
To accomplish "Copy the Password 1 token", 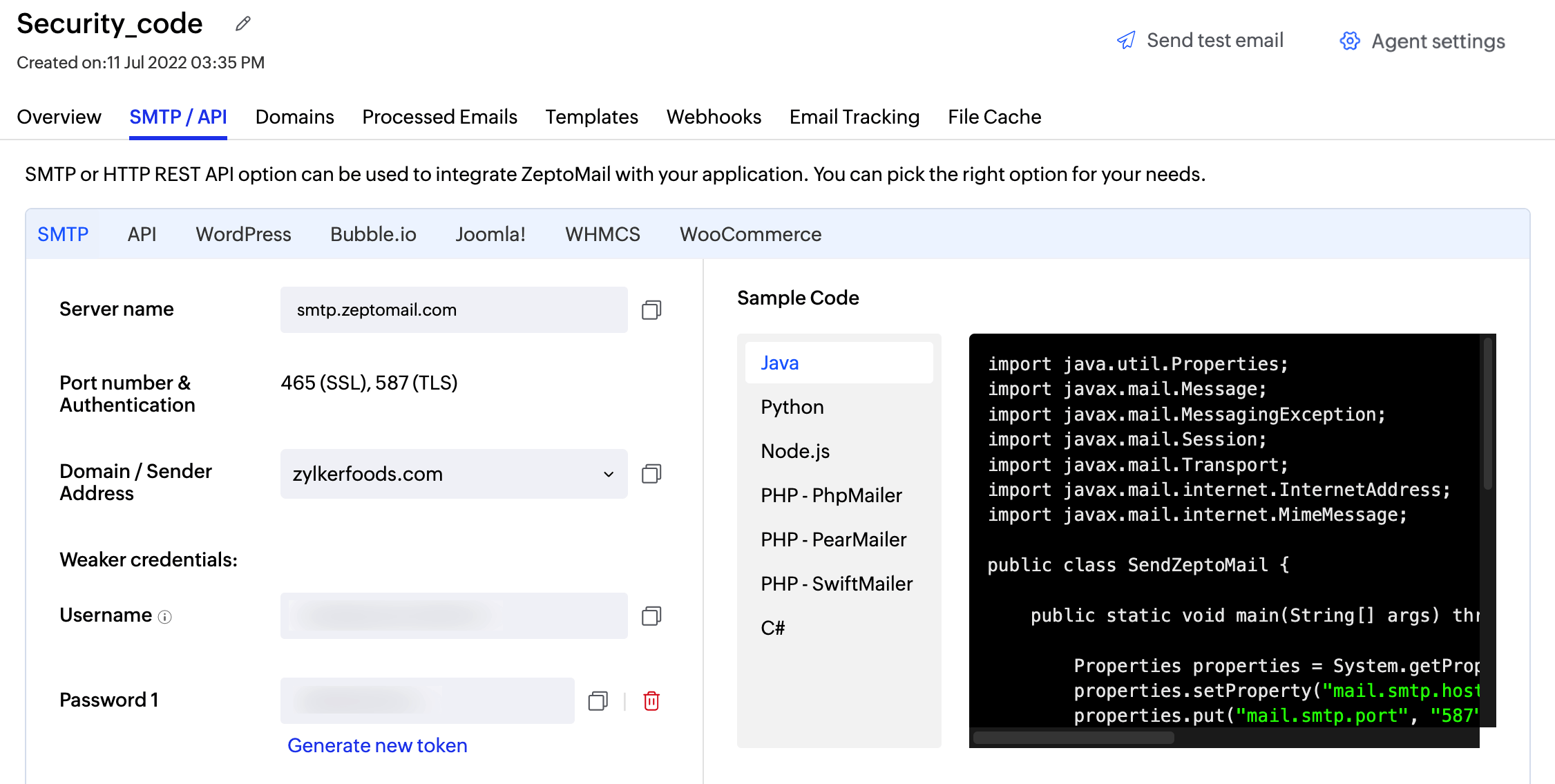I will 598,700.
